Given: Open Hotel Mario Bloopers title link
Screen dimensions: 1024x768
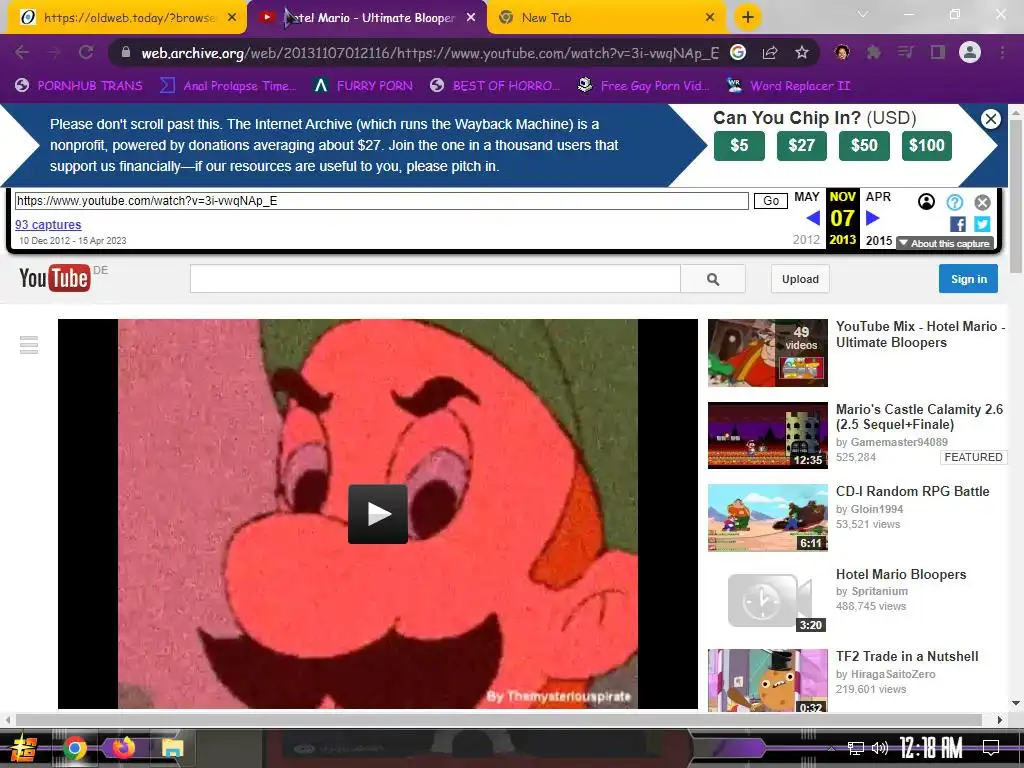Looking at the screenshot, I should pos(901,574).
